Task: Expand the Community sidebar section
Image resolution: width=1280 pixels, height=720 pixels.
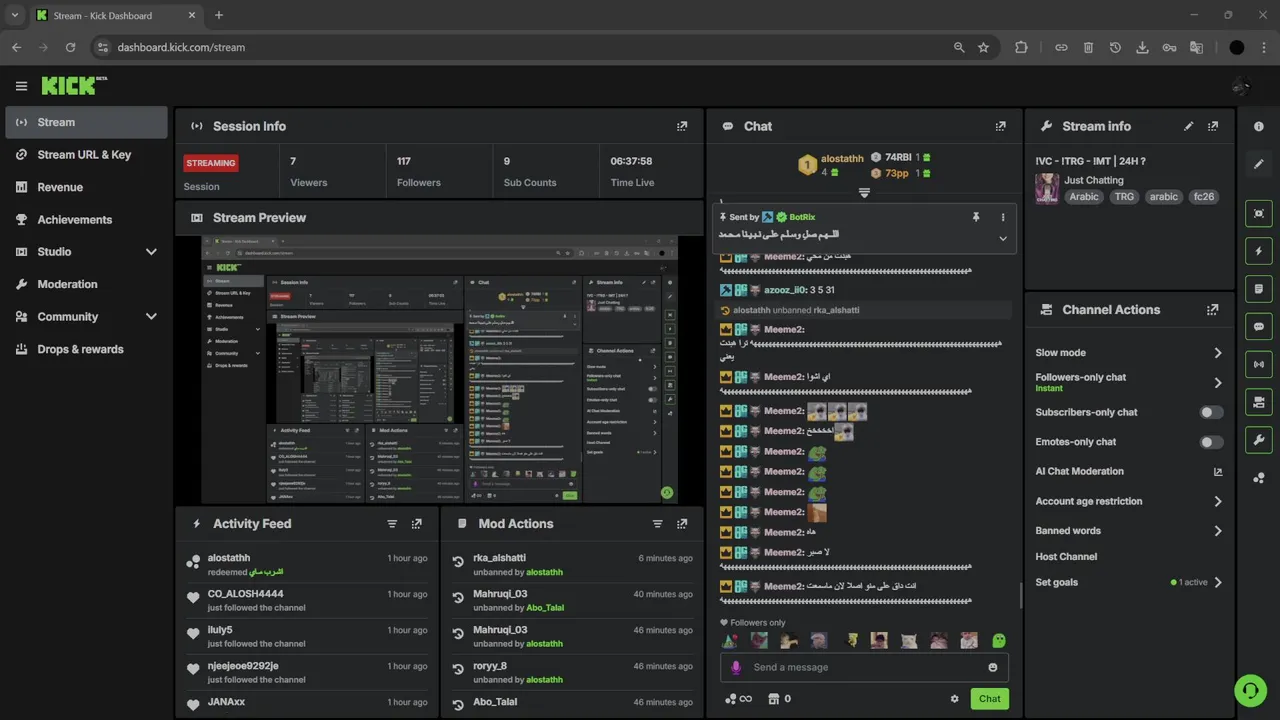Action: click(x=151, y=317)
